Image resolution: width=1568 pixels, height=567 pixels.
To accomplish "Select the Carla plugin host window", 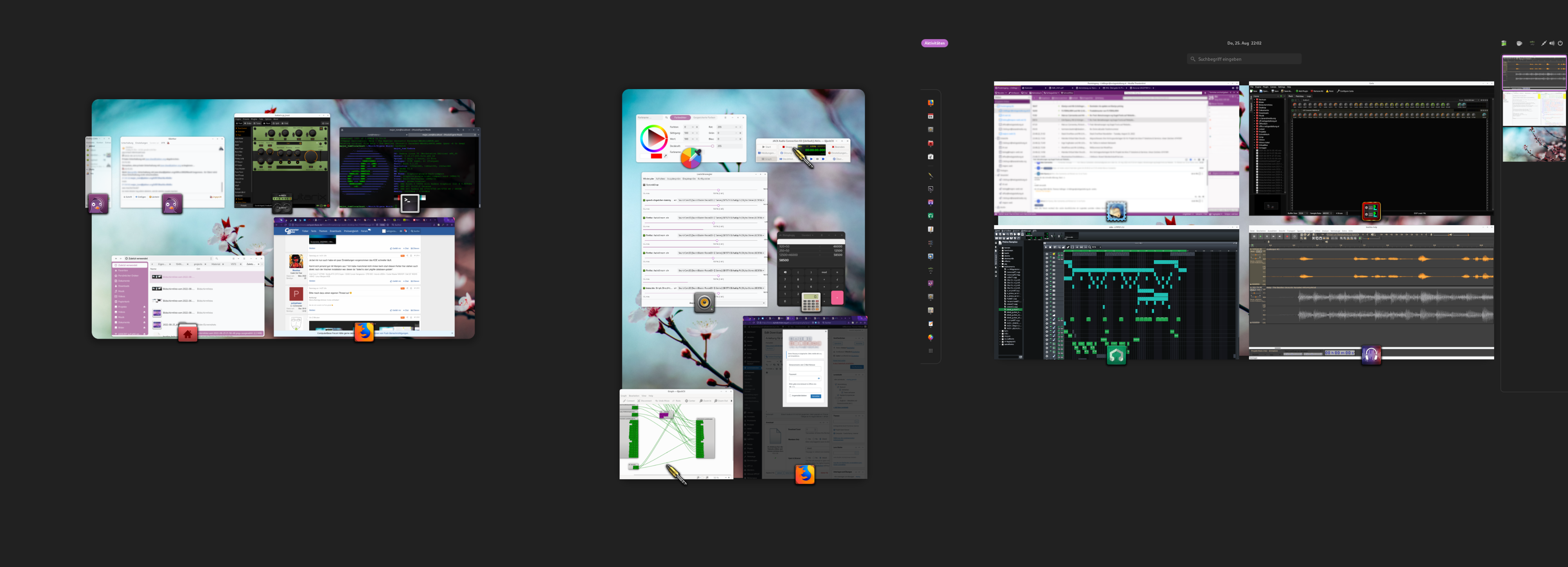I will tap(1371, 146).
